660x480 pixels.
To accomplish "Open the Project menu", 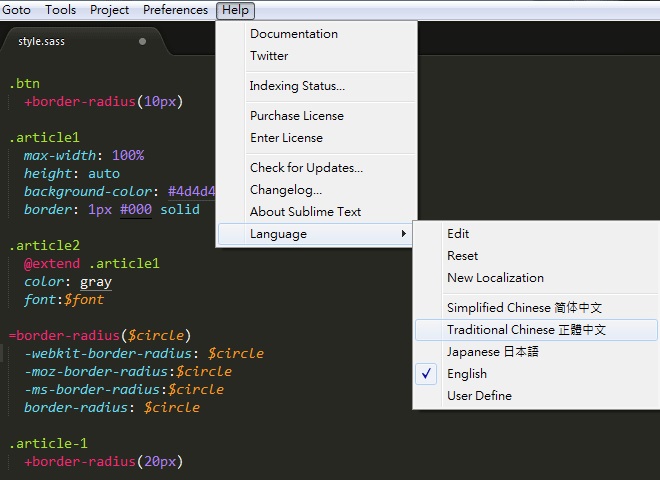I will tap(109, 10).
